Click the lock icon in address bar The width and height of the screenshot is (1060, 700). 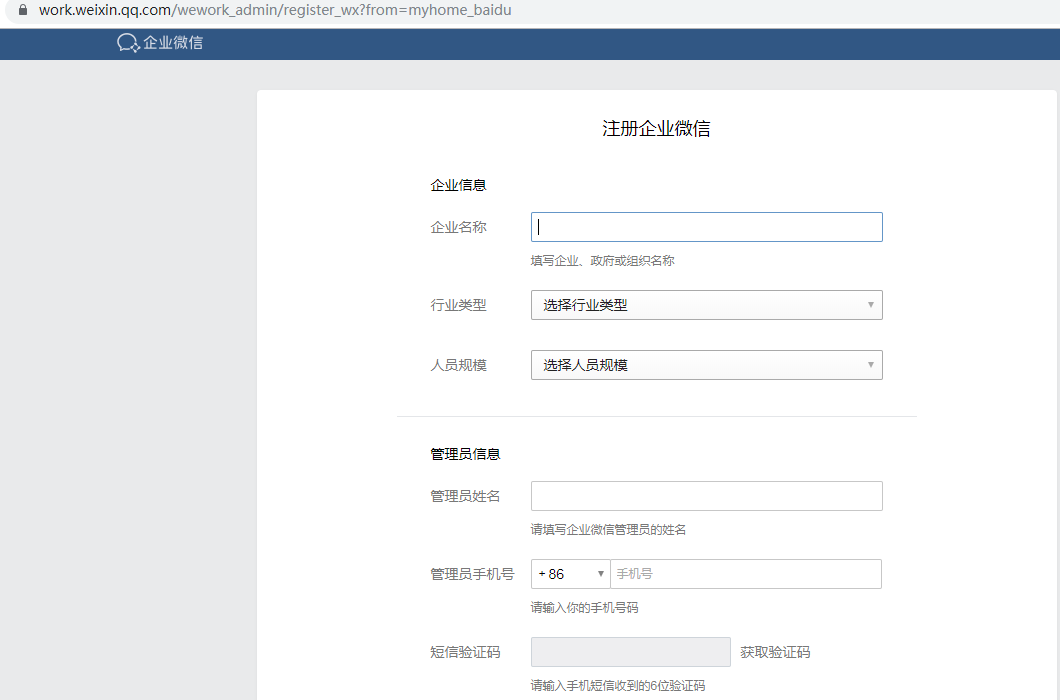pyautogui.click(x=23, y=10)
